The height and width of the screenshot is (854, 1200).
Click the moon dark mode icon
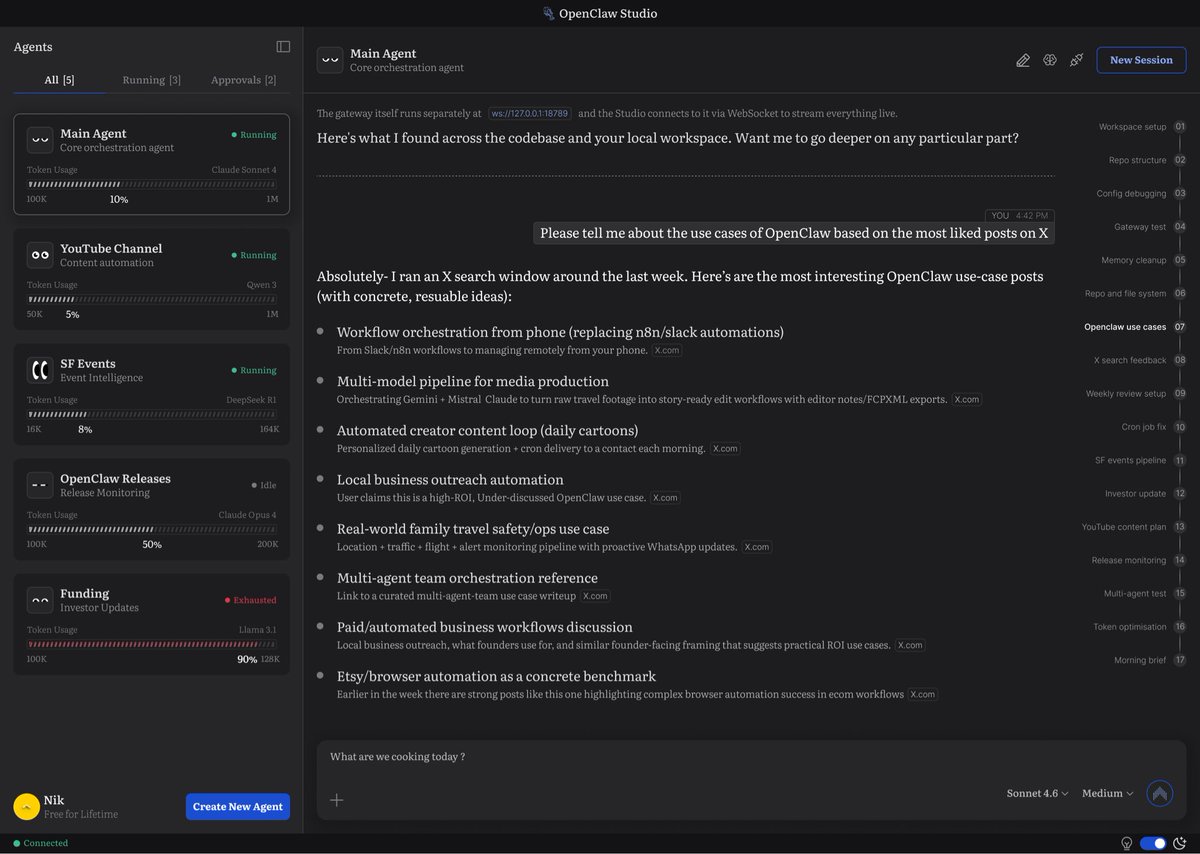pos(1179,843)
